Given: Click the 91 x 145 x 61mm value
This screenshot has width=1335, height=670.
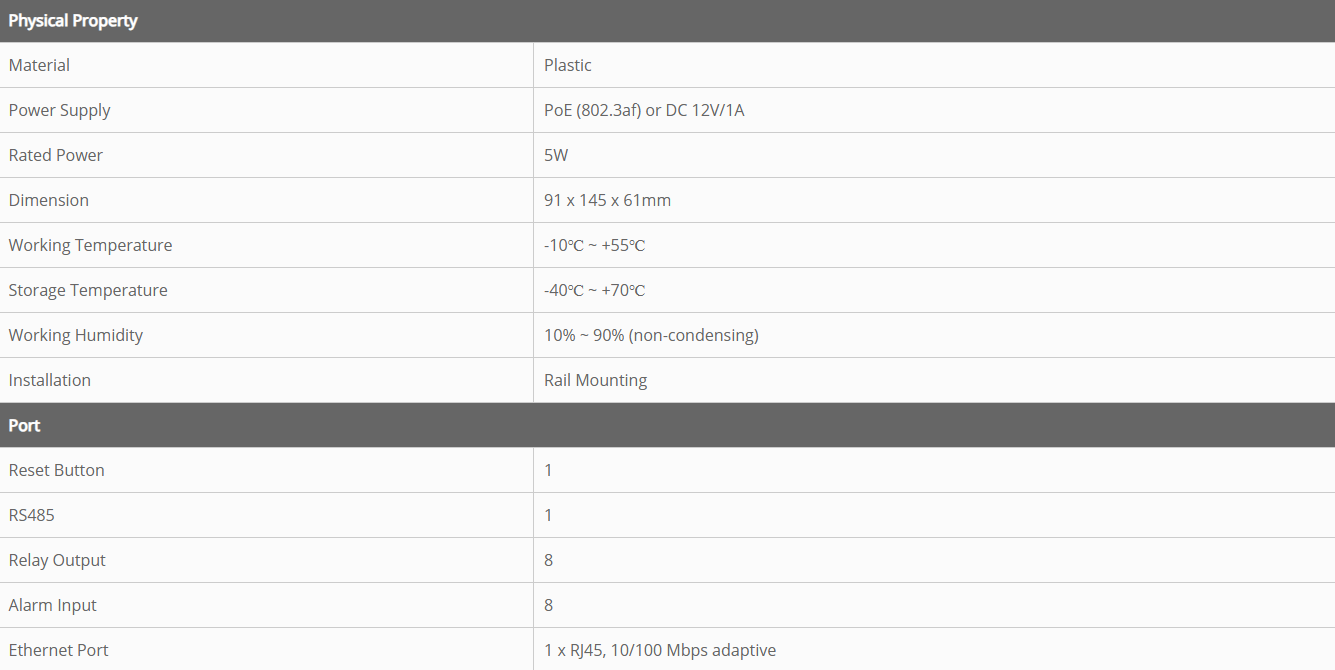Looking at the screenshot, I should pos(607,200).
